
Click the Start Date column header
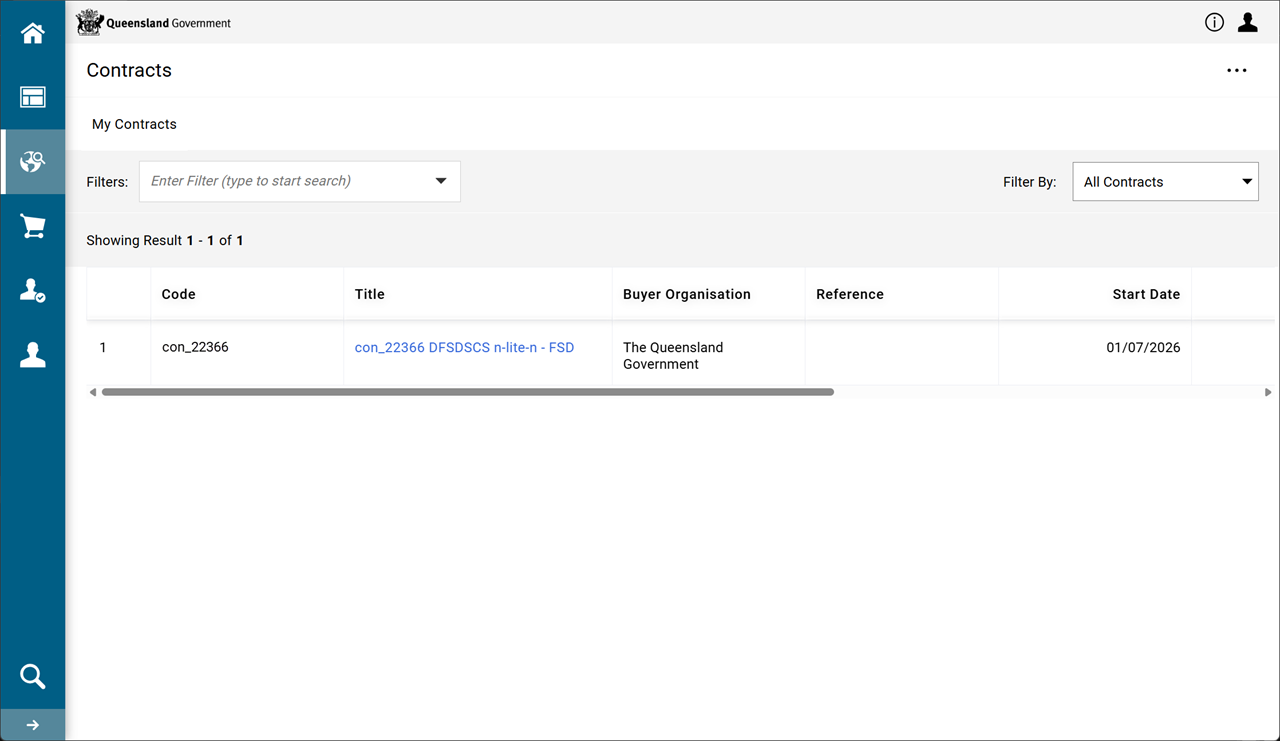tap(1145, 294)
